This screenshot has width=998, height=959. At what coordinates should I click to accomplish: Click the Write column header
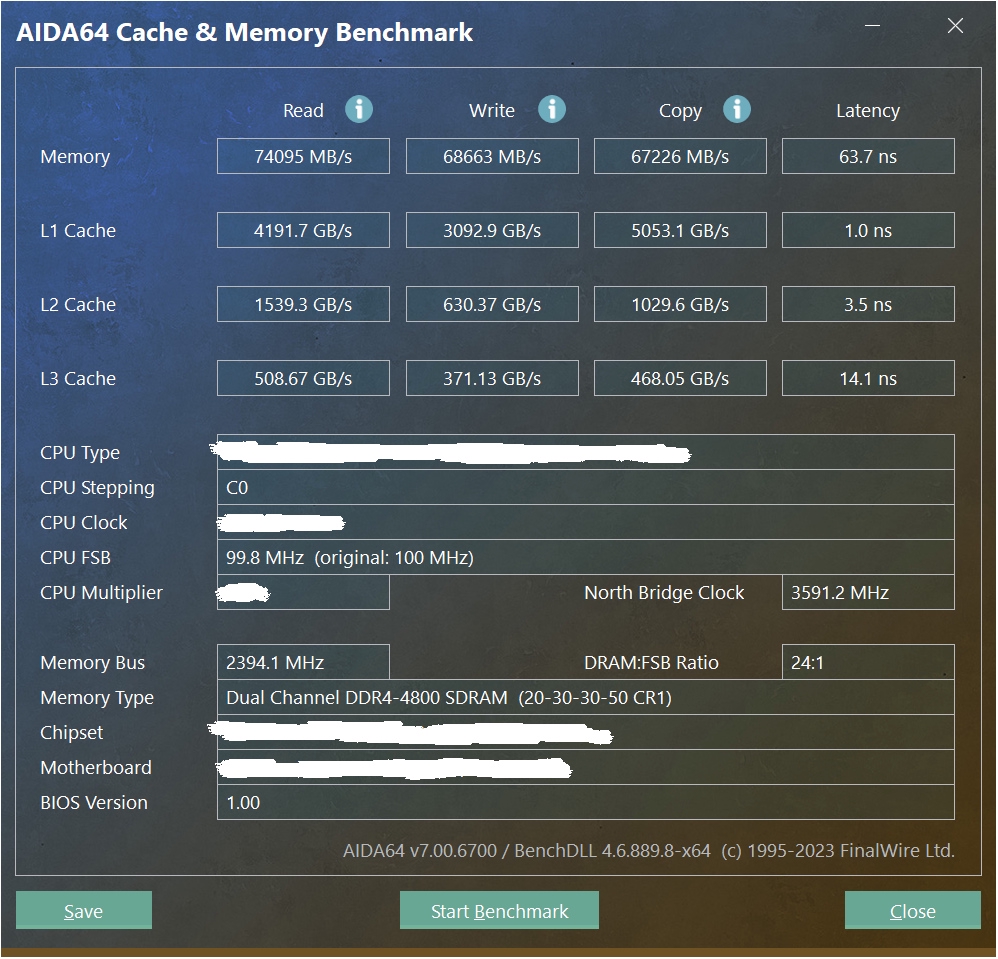[492, 110]
